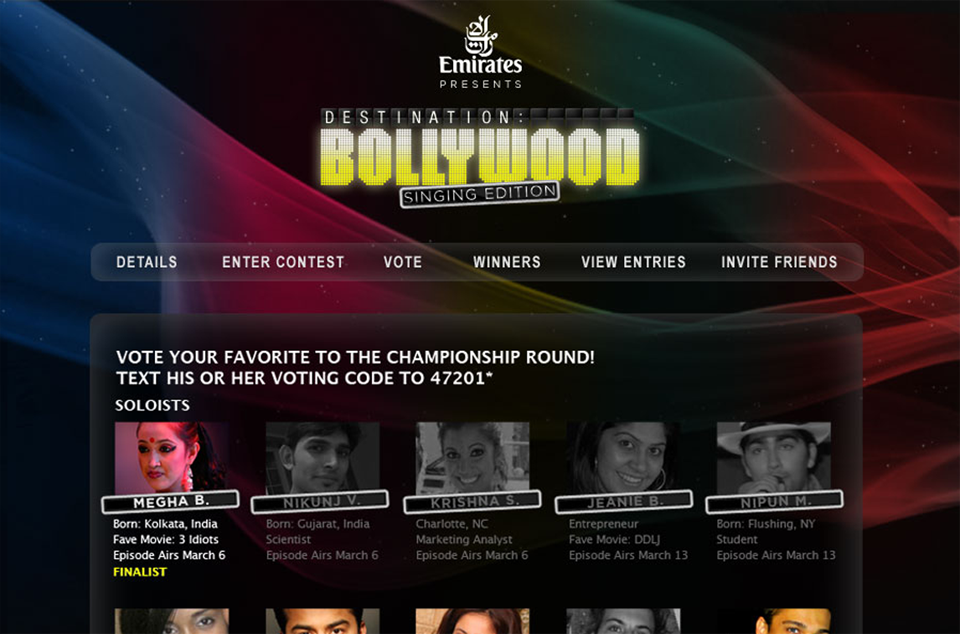960x634 pixels.
Task: Go to Enter Contest page
Action: coord(283,262)
